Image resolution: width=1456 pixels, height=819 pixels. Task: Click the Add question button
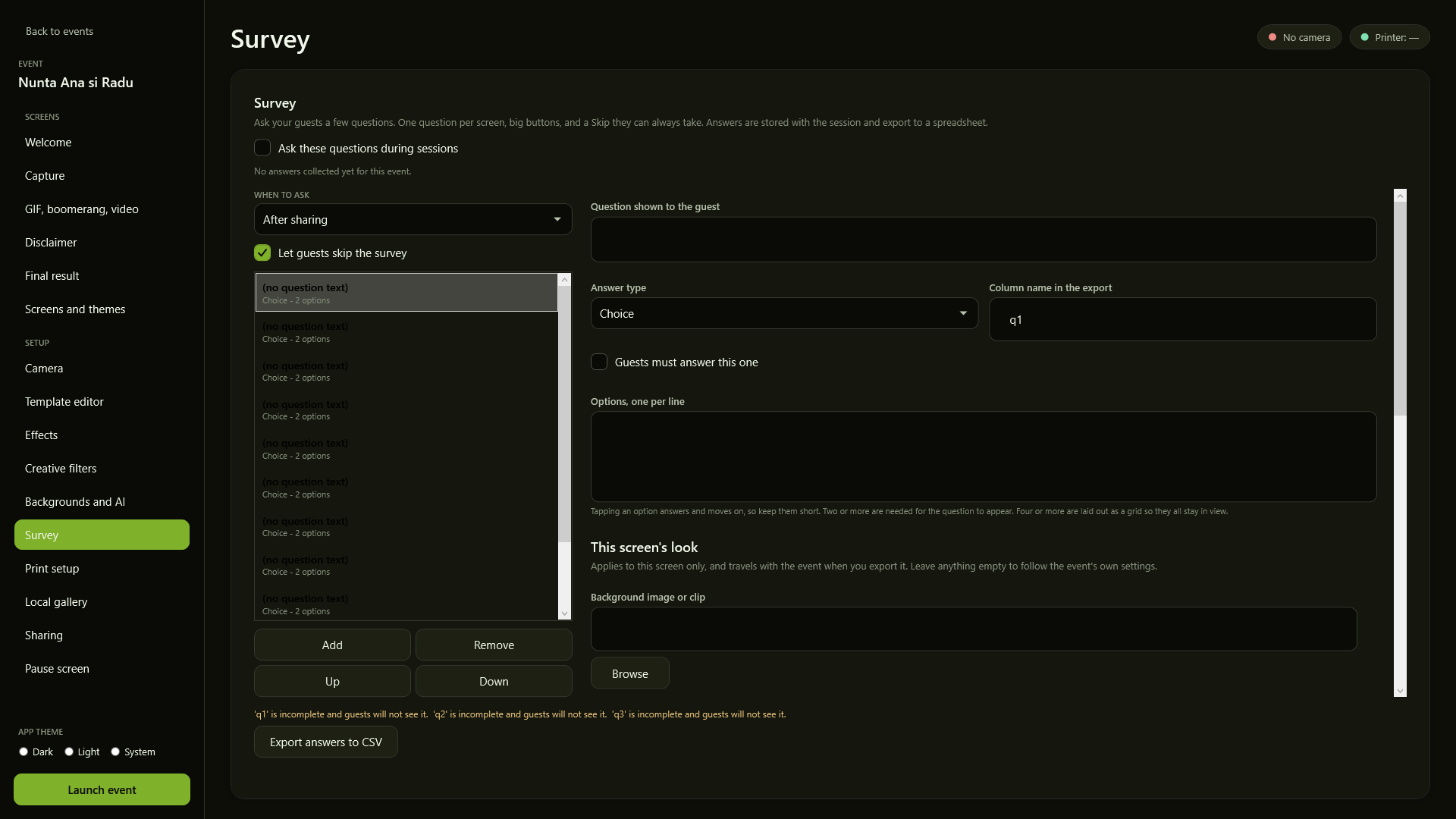(x=332, y=645)
